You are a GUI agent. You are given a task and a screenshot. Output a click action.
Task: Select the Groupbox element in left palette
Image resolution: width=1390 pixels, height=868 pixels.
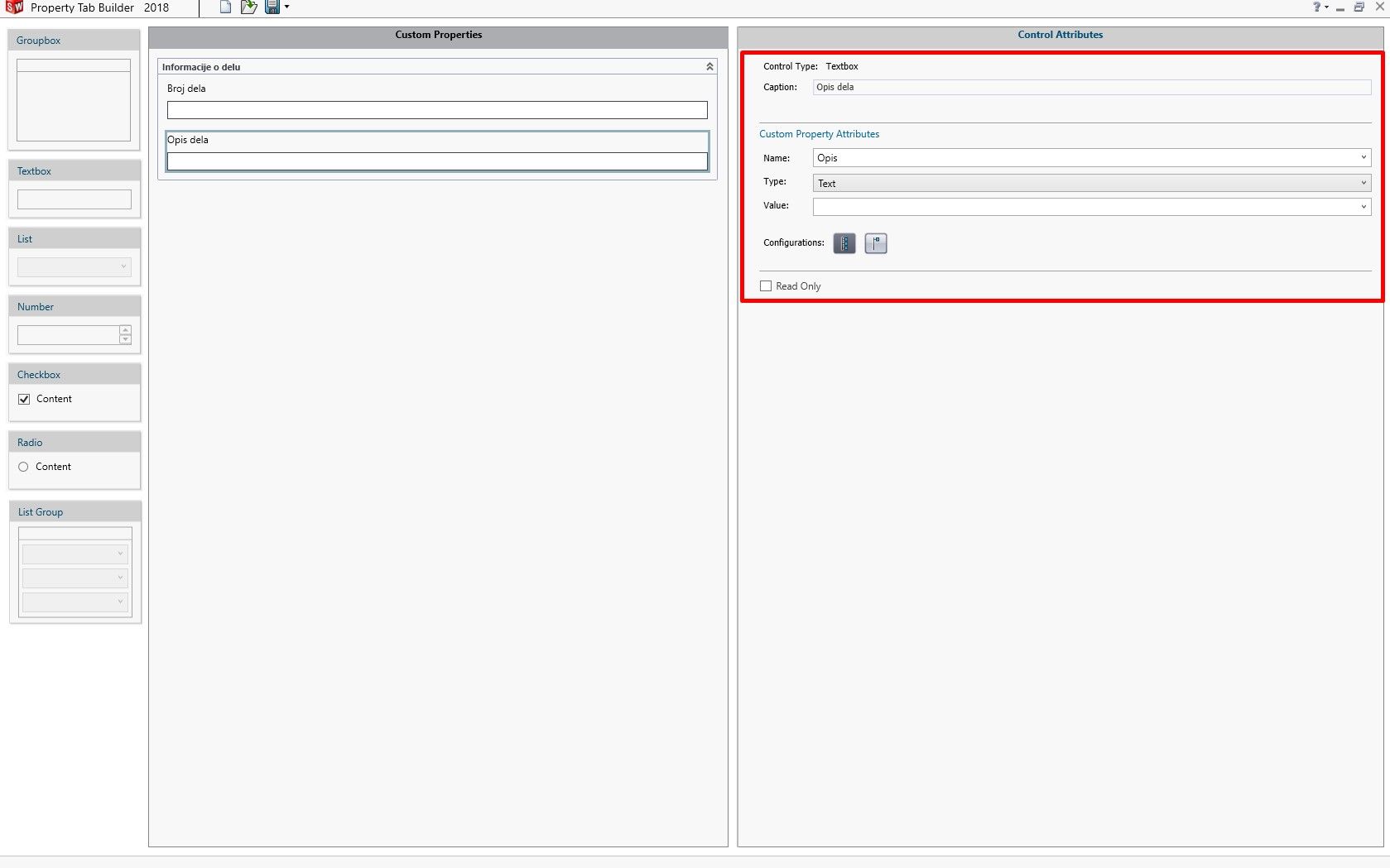pyautogui.click(x=73, y=99)
